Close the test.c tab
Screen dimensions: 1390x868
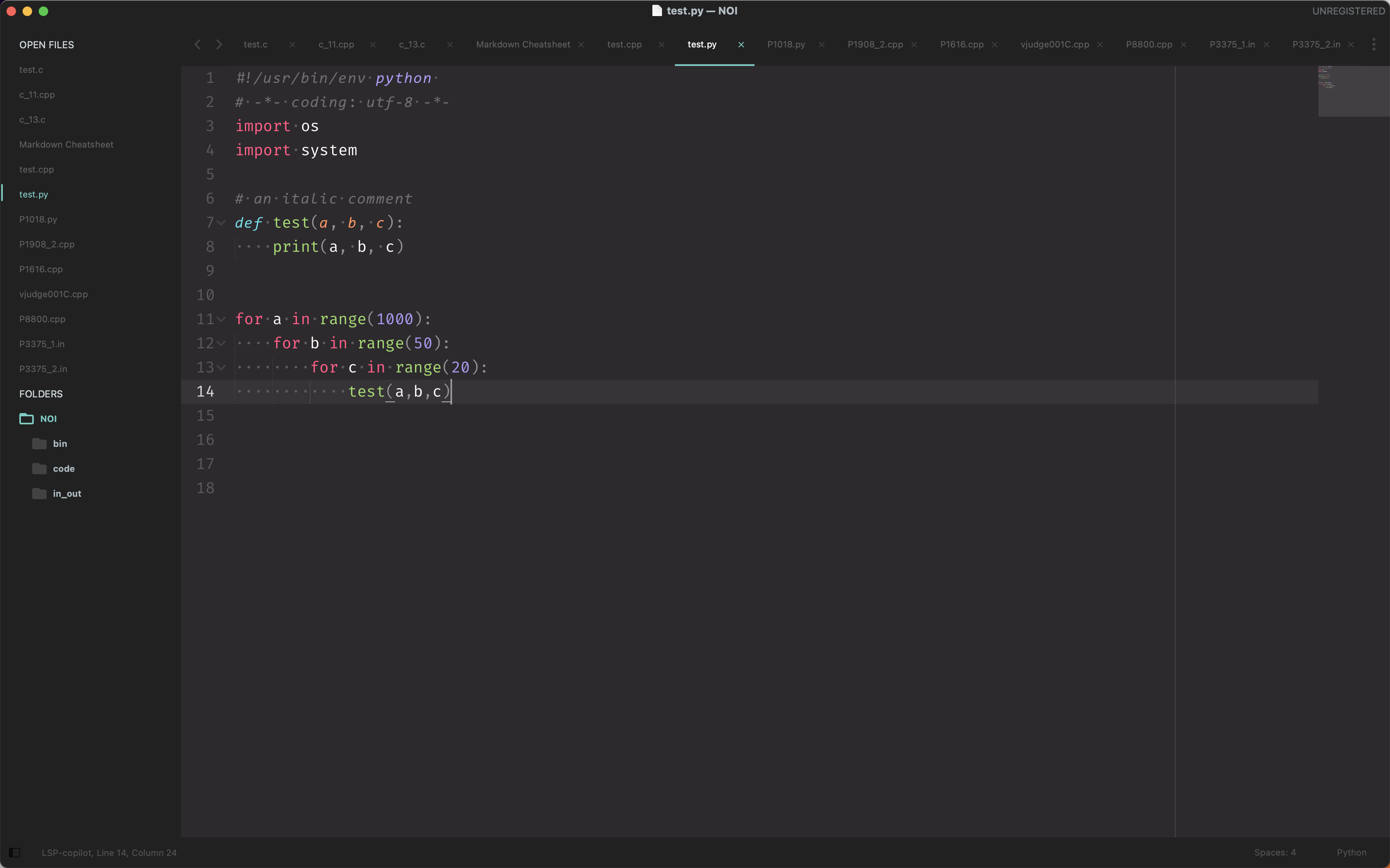coord(292,44)
